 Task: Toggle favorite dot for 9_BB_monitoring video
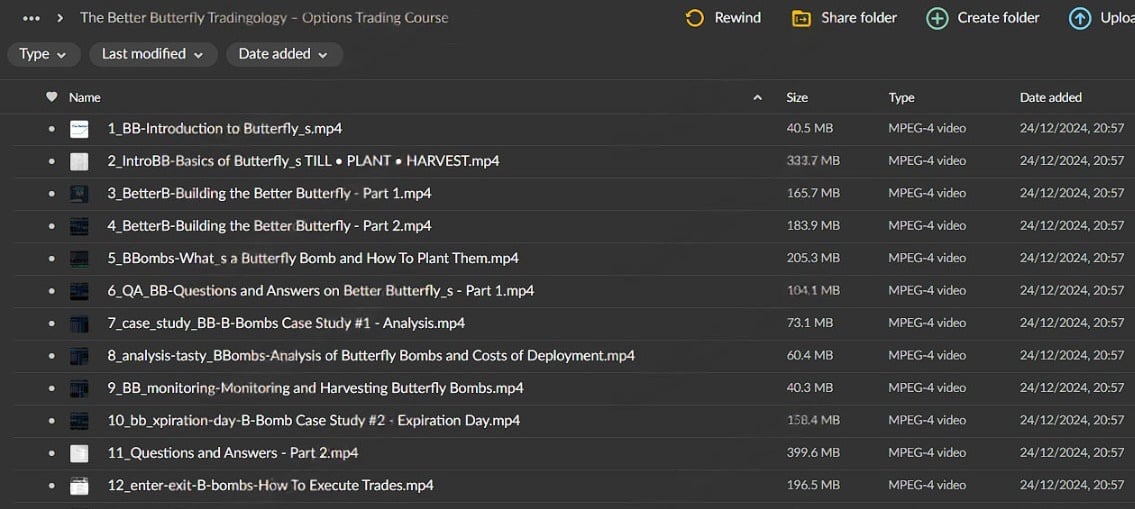(x=52, y=389)
